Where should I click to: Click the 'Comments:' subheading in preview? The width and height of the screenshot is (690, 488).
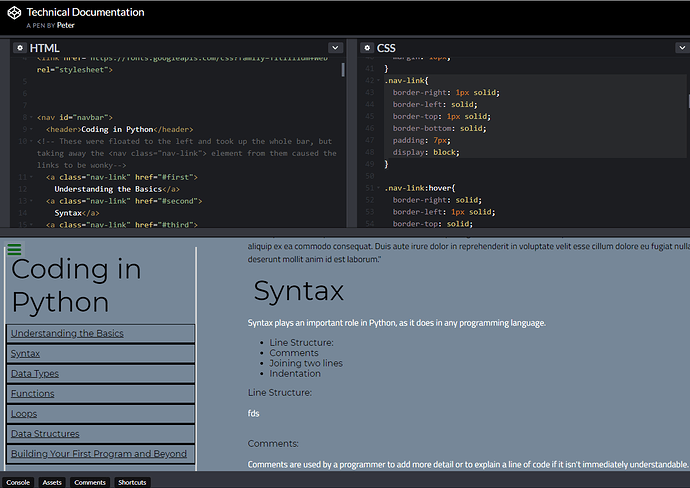[273, 444]
